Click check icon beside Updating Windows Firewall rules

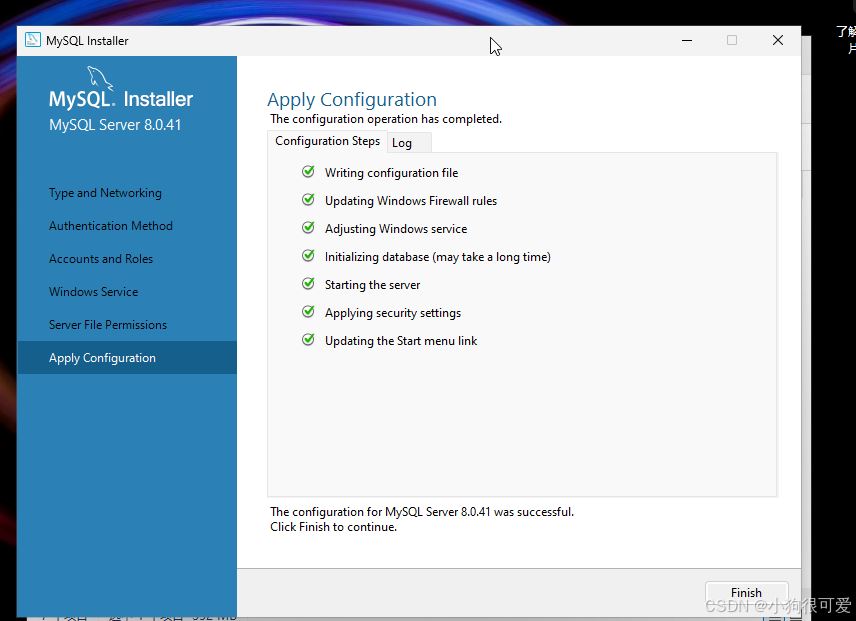click(308, 200)
